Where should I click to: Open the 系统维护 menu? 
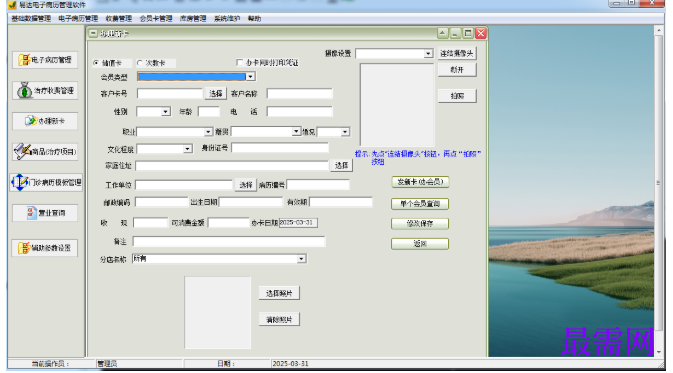[x=227, y=18]
